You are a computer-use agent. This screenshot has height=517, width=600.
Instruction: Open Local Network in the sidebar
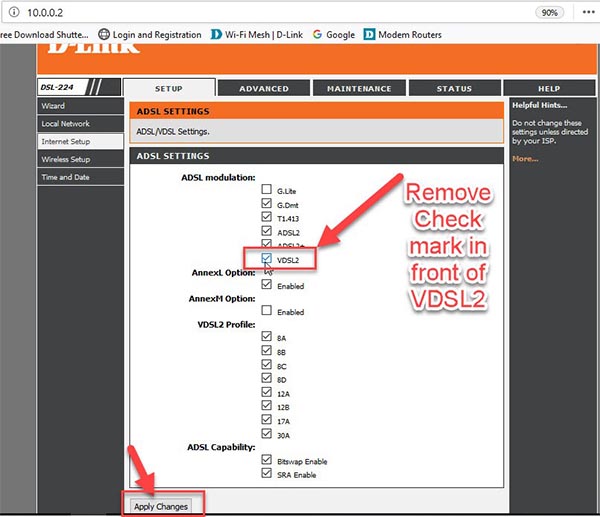coord(80,124)
